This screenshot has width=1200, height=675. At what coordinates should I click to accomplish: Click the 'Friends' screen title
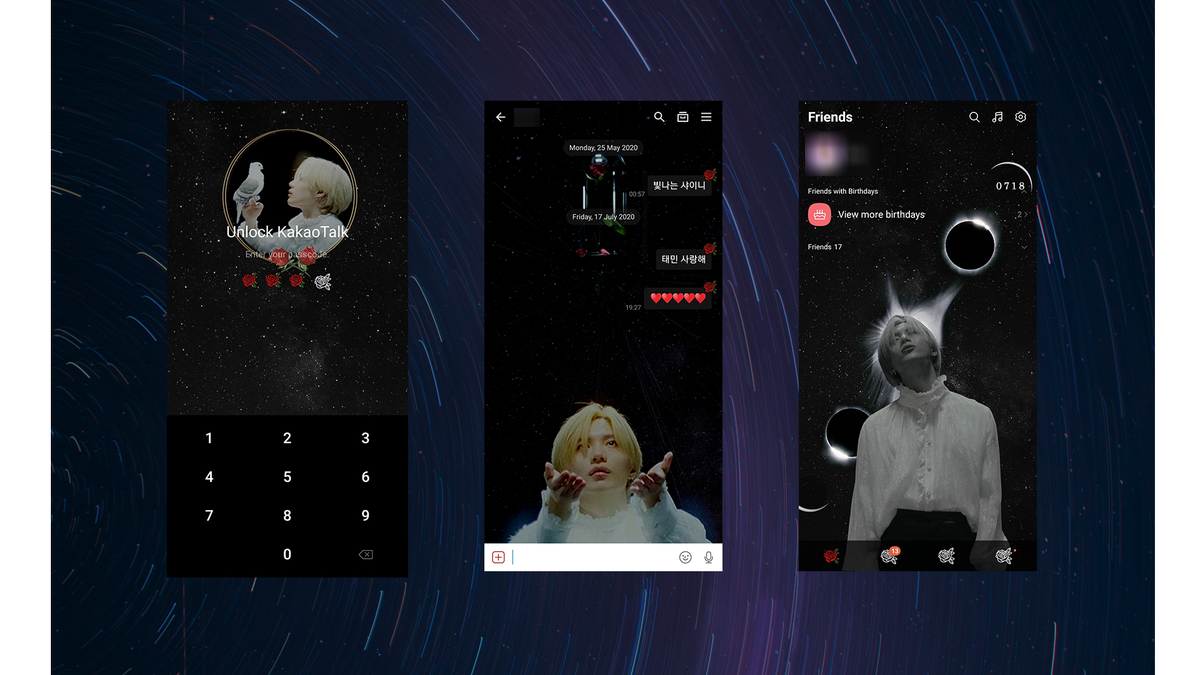click(830, 117)
